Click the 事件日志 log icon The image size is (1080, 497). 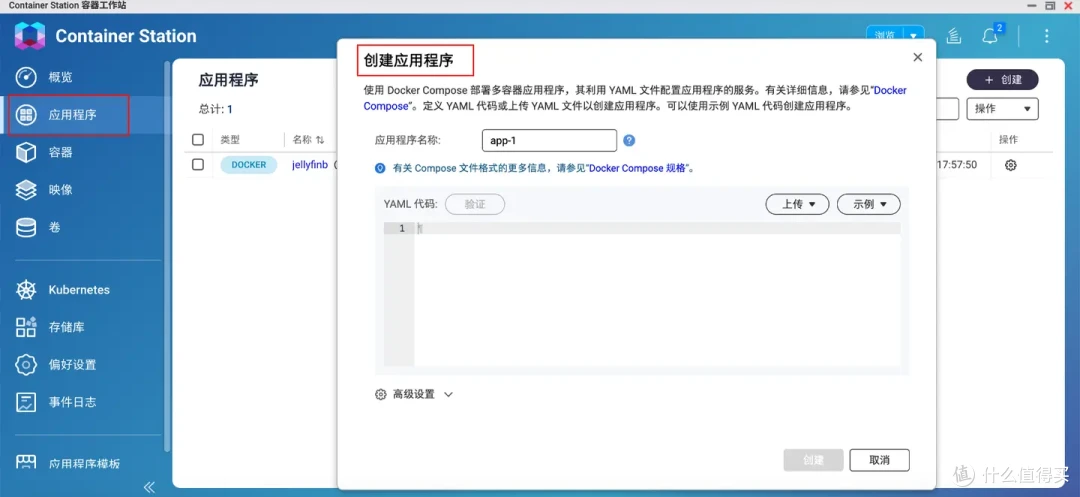[x=26, y=402]
